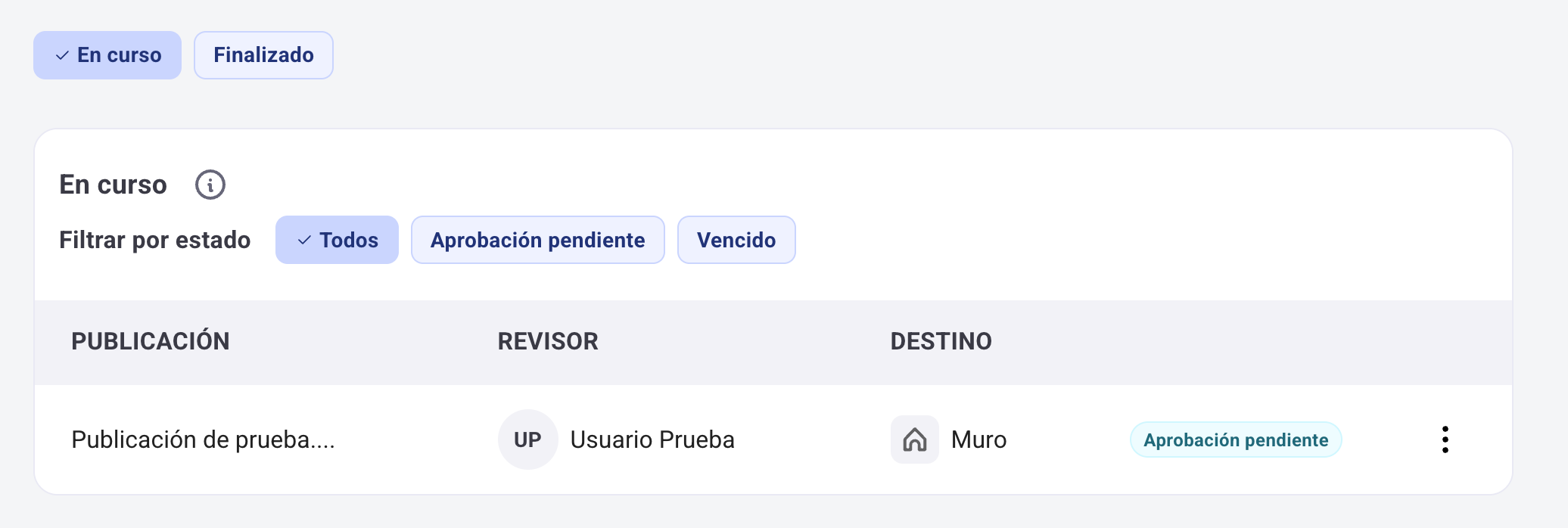This screenshot has width=1568, height=528.
Task: Open the Publicación de prueba entry
Action: [x=203, y=439]
